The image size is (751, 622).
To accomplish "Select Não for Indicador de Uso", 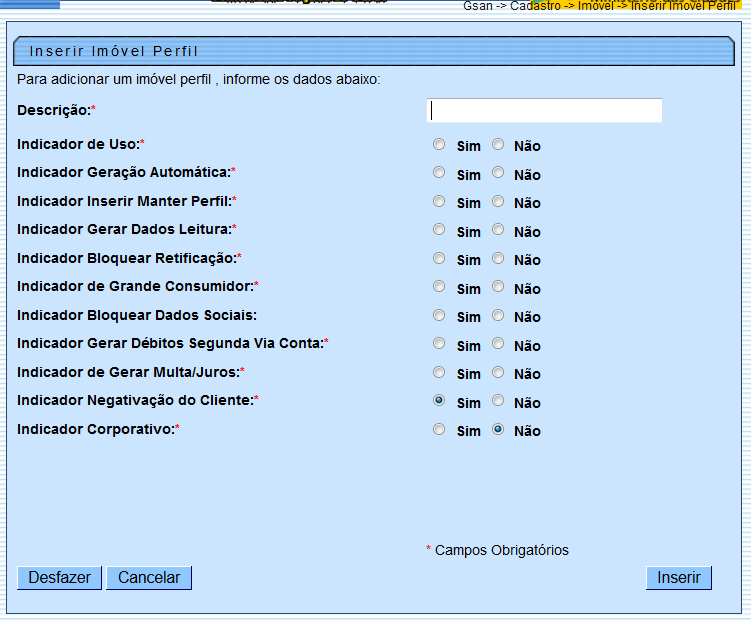I will coord(498,144).
